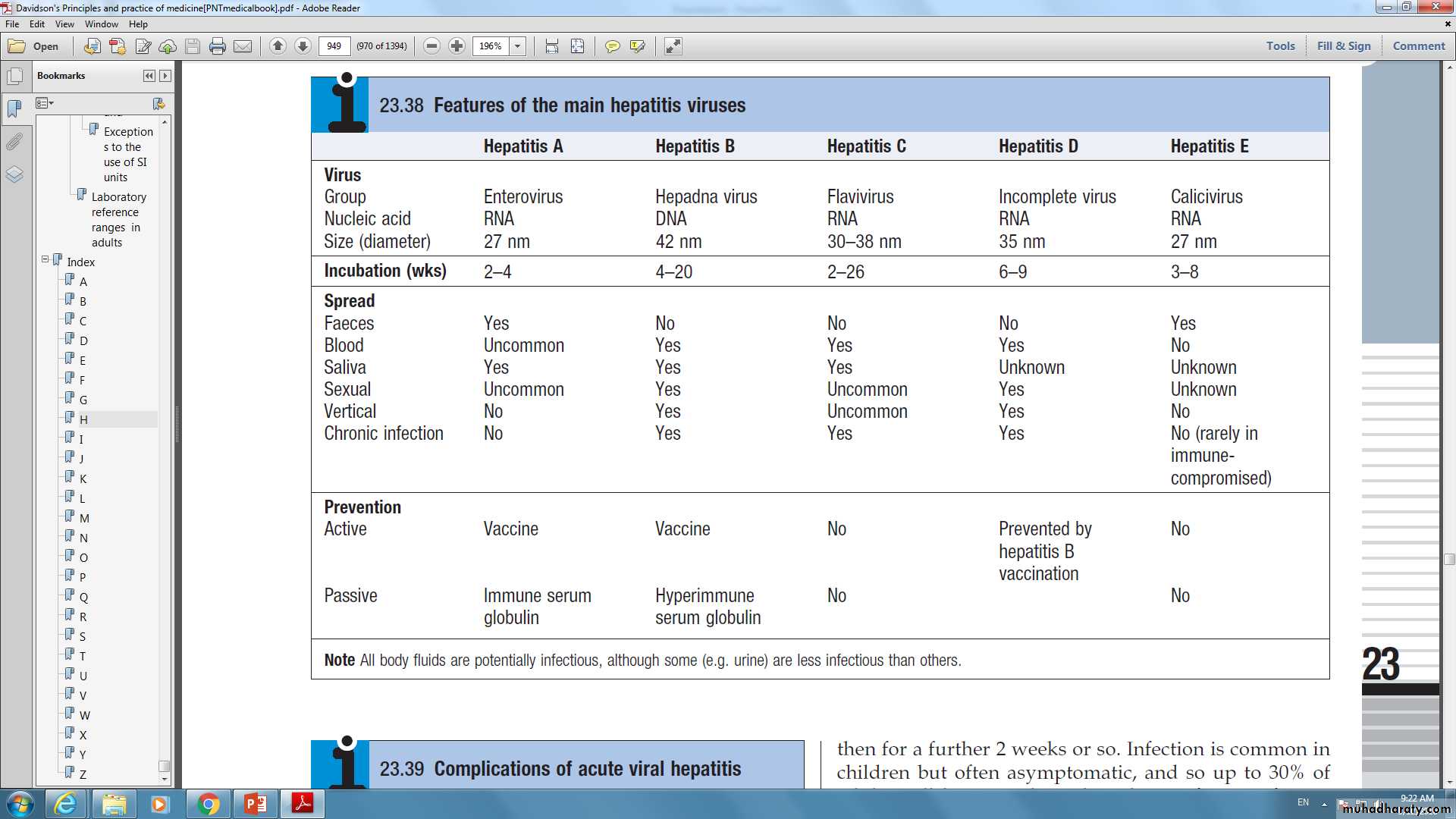Zoom out with the minus button
This screenshot has height=819, width=1456.
point(431,46)
